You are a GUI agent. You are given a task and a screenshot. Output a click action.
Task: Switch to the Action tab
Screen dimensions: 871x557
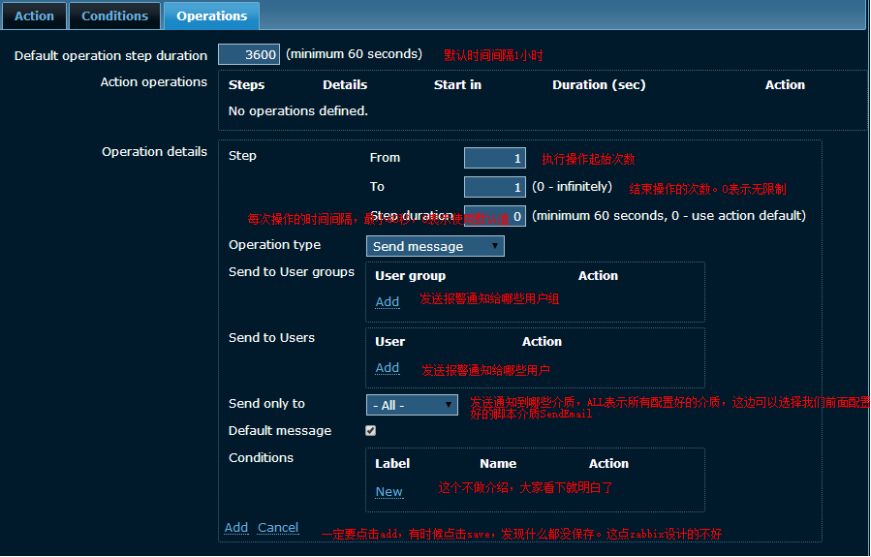click(x=34, y=16)
